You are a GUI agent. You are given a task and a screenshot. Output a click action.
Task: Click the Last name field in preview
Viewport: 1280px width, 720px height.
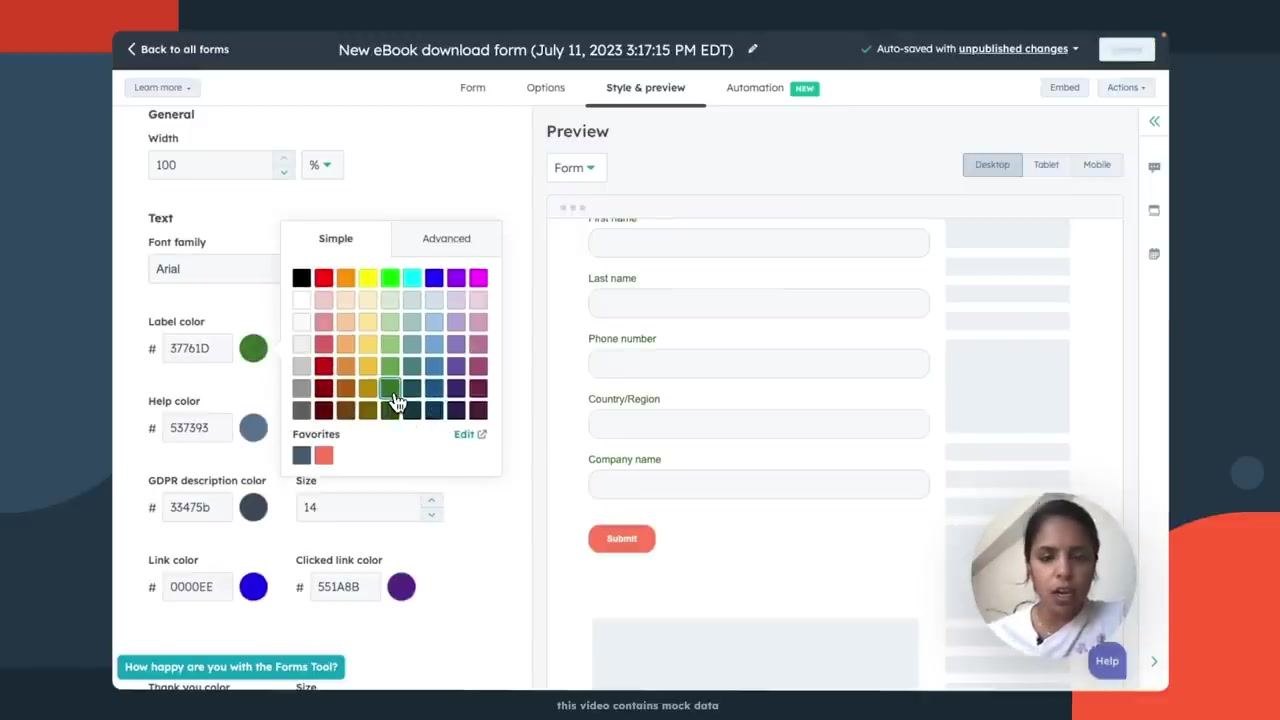coord(759,303)
